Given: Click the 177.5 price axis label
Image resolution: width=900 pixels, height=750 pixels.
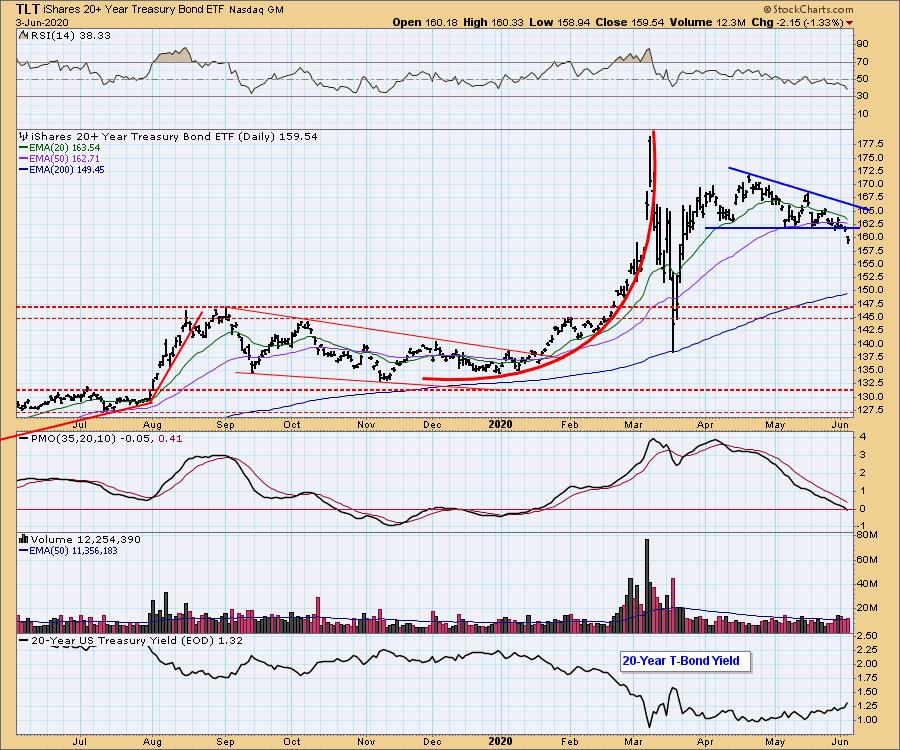Looking at the screenshot, I should coord(870,144).
